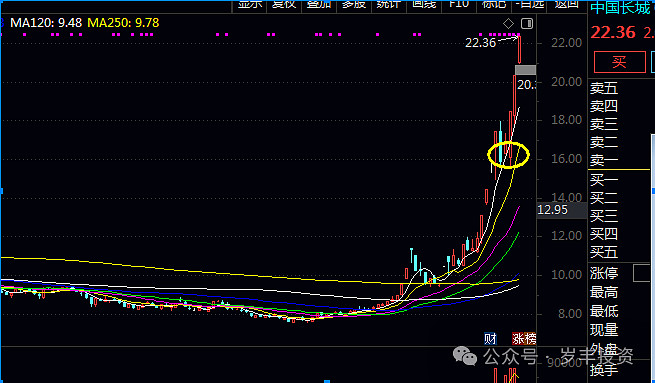Image resolution: width=655 pixels, height=383 pixels.
Task: Click the red 买 buy button
Action: point(619,62)
